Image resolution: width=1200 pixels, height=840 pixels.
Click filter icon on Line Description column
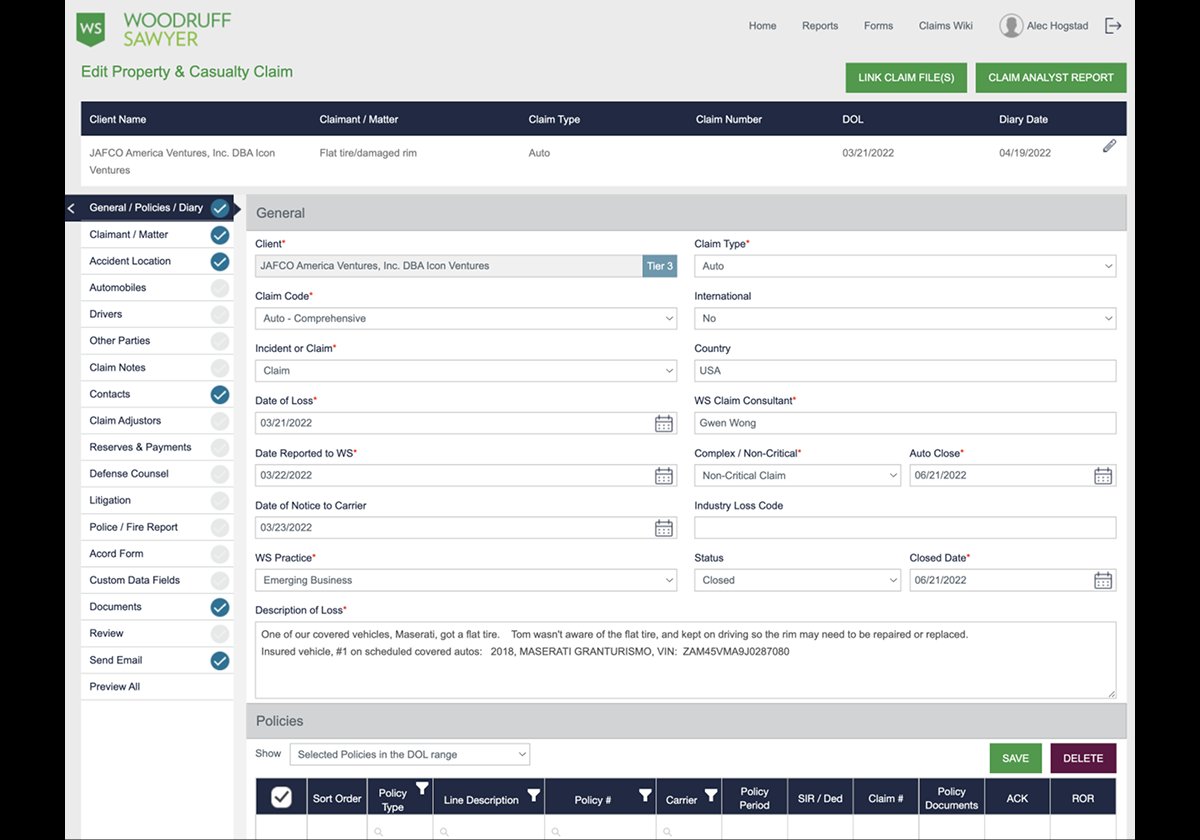pos(534,796)
